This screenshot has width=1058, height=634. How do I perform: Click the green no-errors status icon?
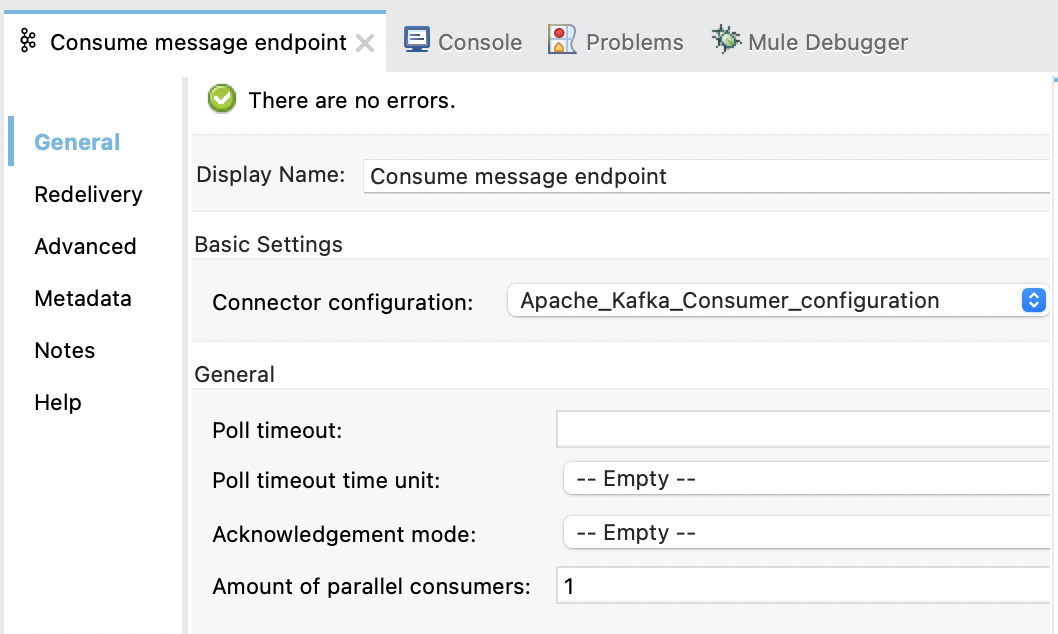(x=221, y=99)
